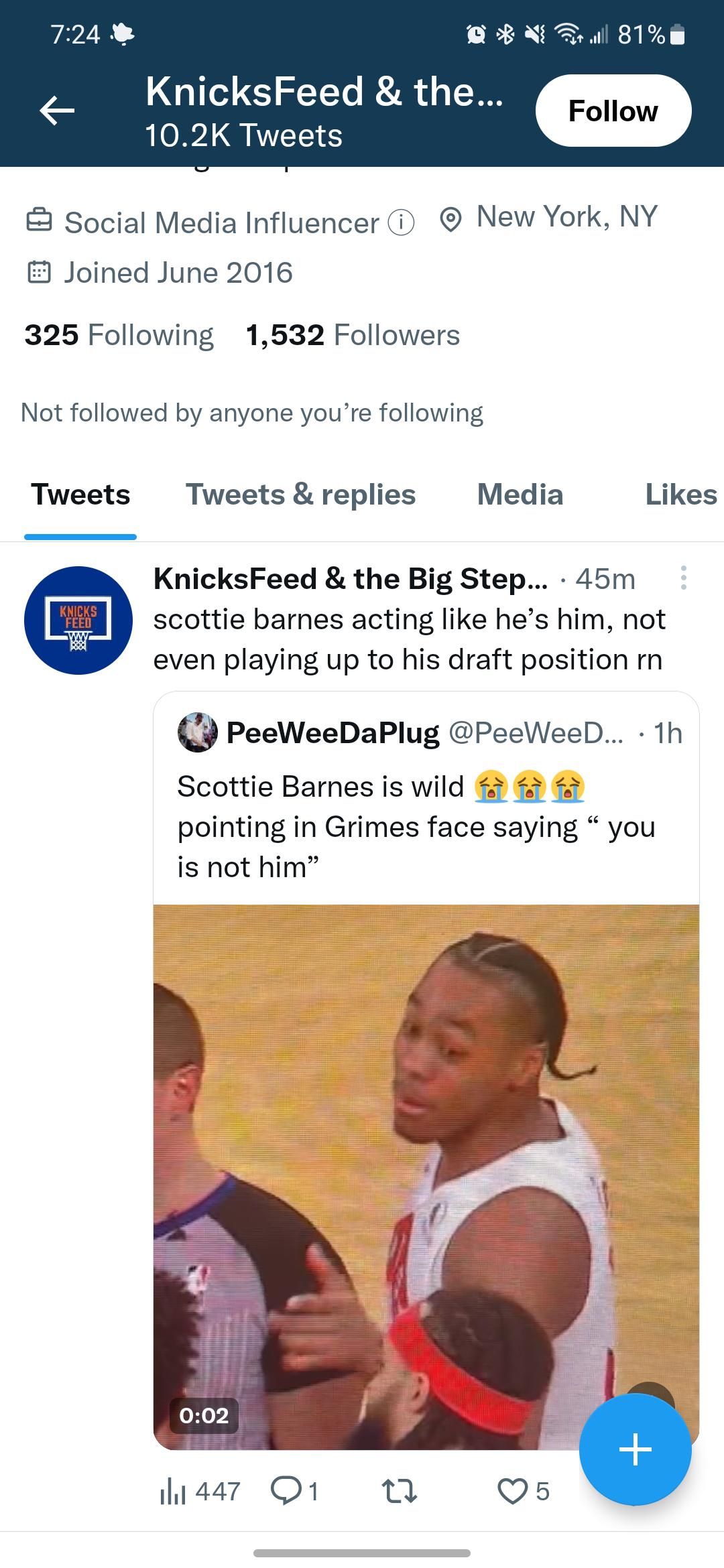Tap the Social Media Influencer info icon

click(x=401, y=223)
